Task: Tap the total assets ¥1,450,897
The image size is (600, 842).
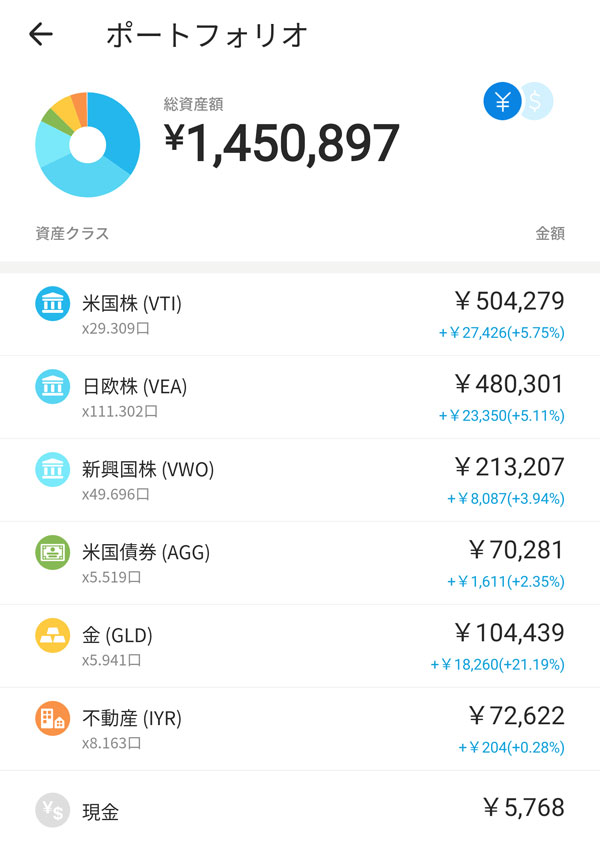Action: [282, 144]
